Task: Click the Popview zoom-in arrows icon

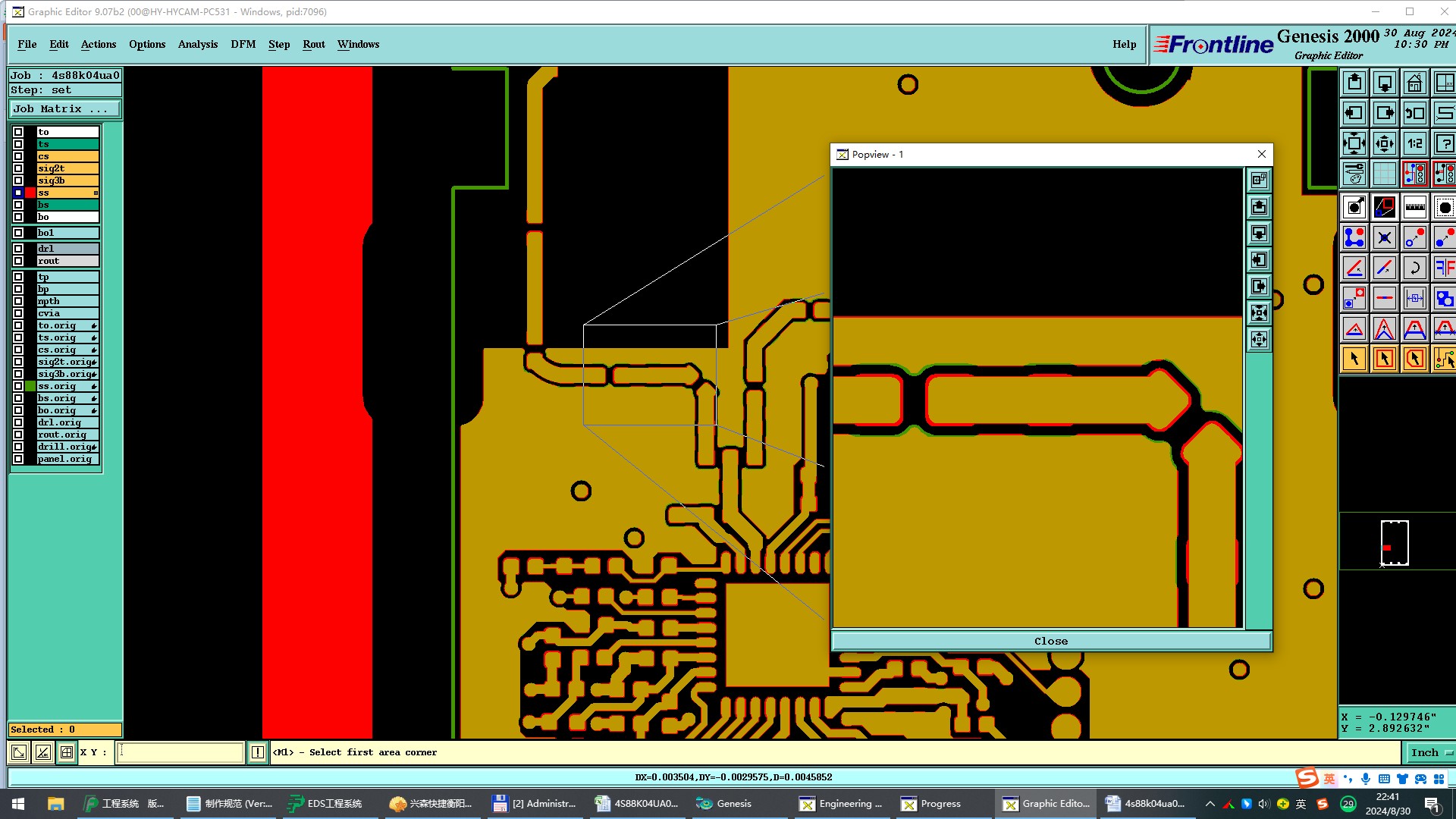Action: [x=1259, y=313]
